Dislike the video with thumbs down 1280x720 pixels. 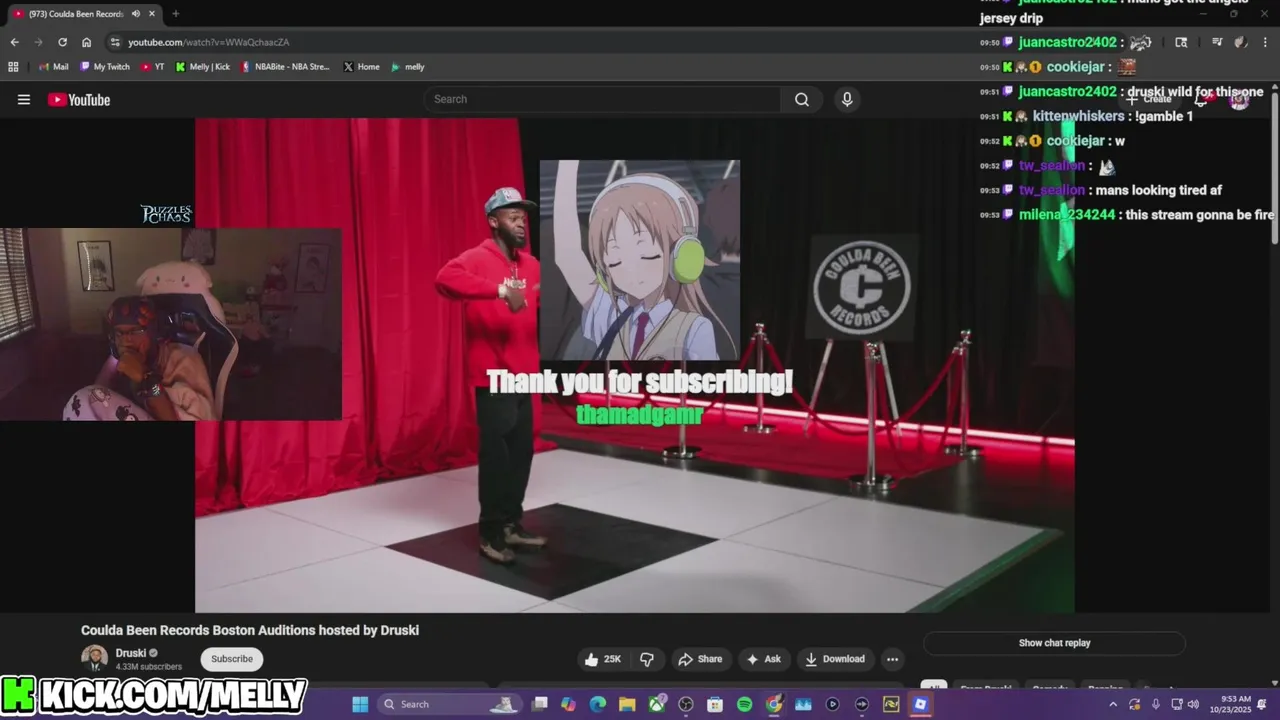coord(647,659)
